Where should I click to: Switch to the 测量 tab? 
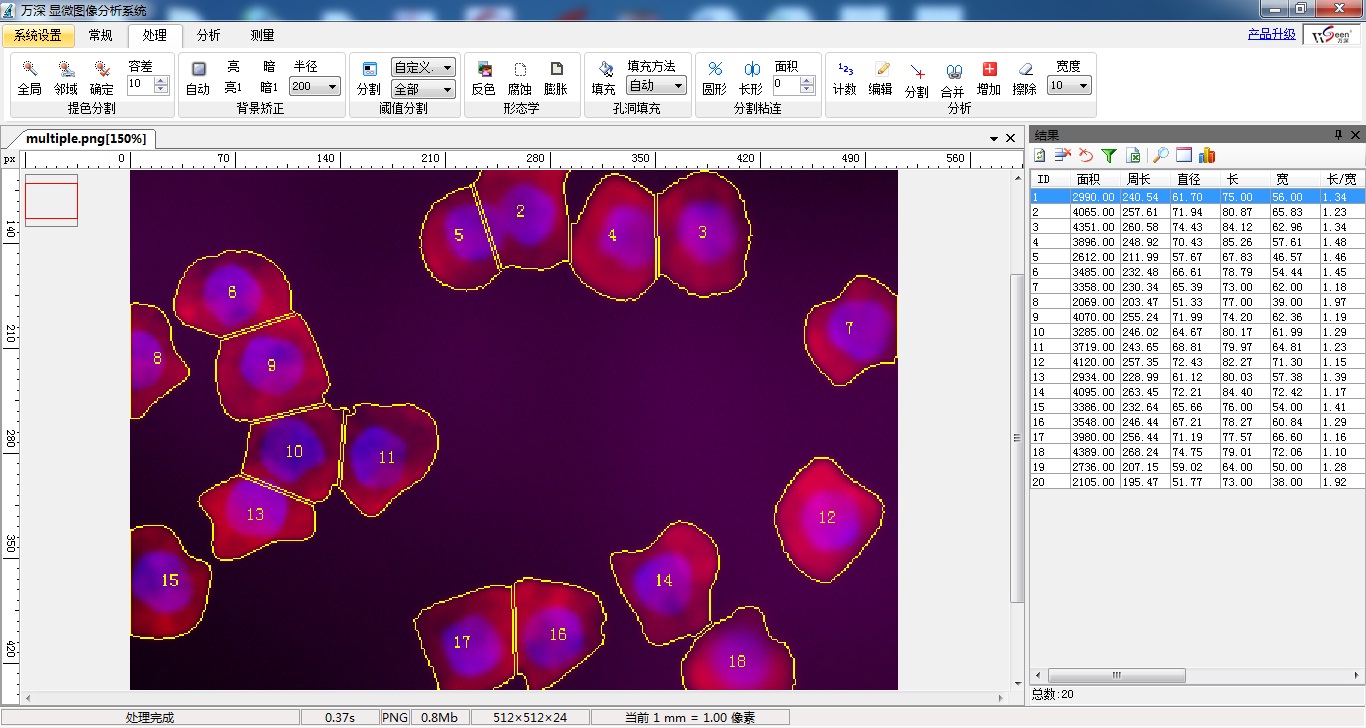262,35
